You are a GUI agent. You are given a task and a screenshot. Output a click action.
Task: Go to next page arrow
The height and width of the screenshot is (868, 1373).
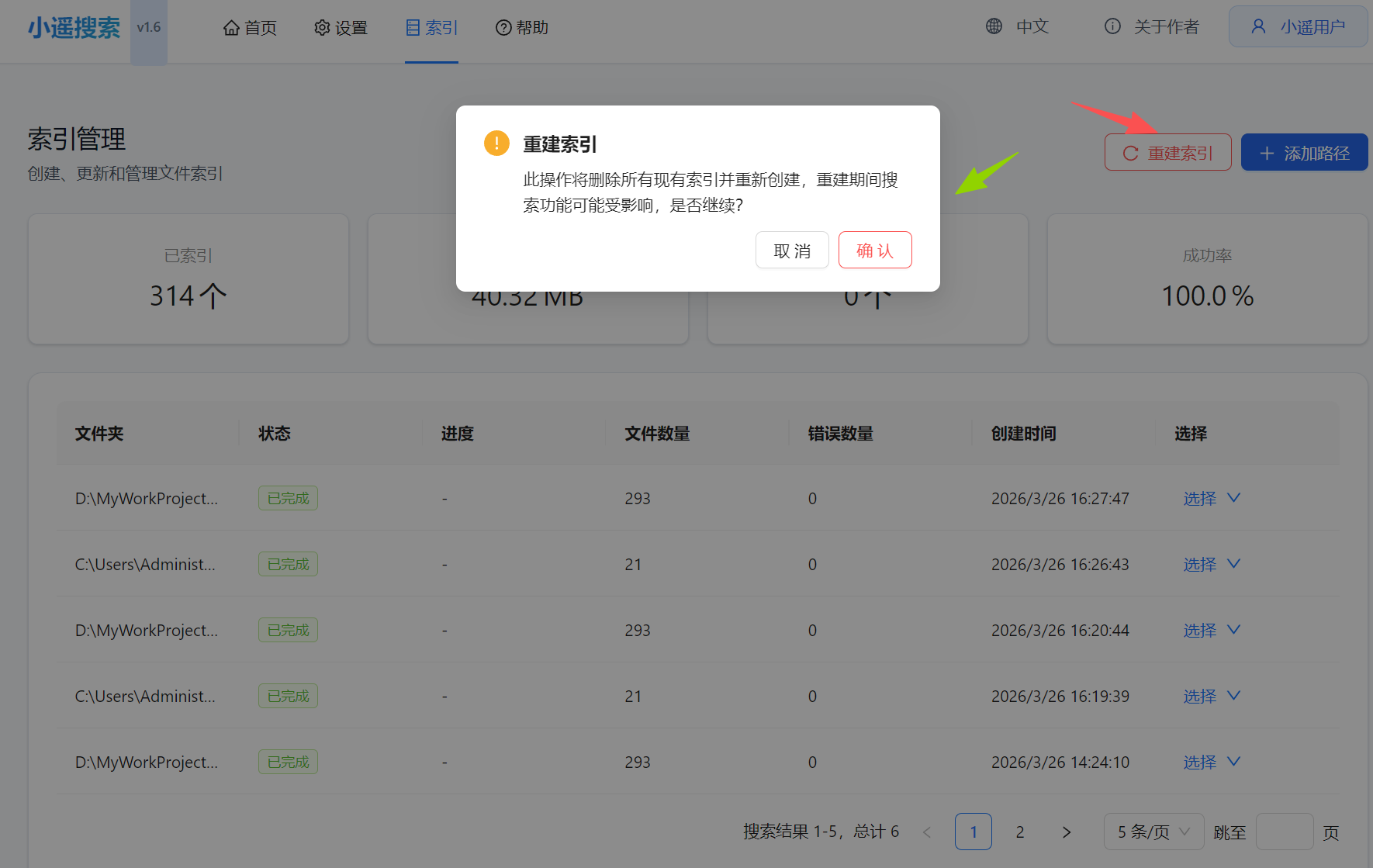[x=1067, y=832]
